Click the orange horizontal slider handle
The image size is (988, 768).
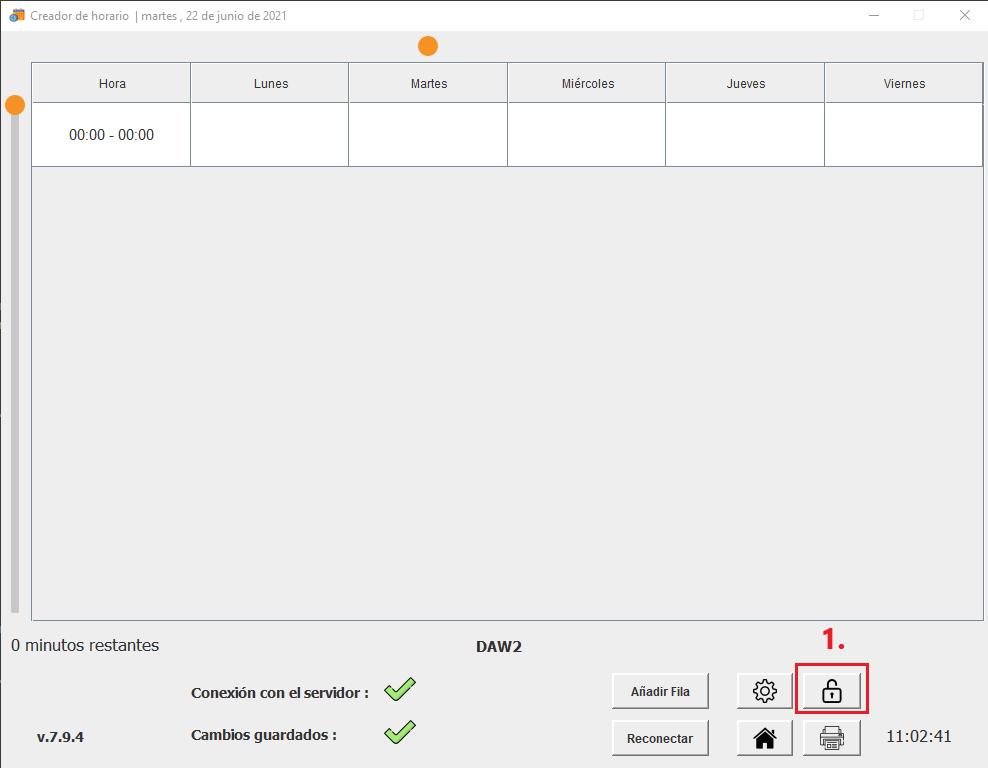[428, 46]
